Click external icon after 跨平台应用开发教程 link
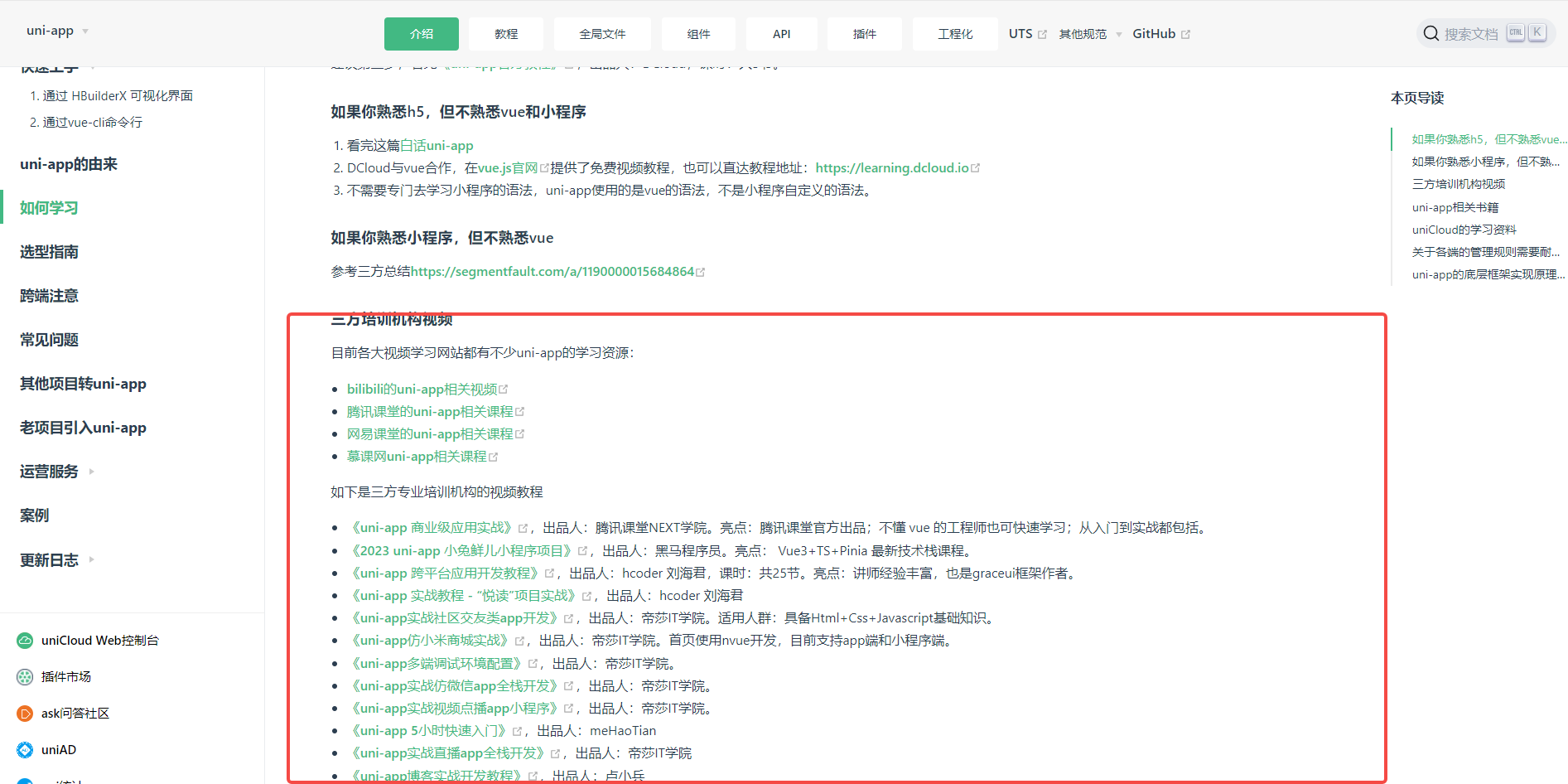 [550, 573]
